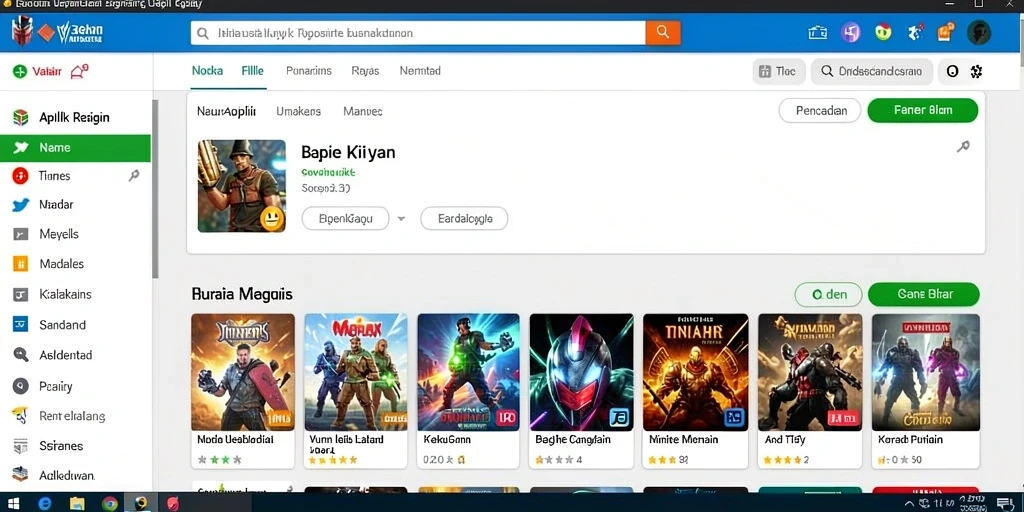The image size is (1024, 512).
Task: Open File Explorer from taskbar
Action: click(x=77, y=504)
